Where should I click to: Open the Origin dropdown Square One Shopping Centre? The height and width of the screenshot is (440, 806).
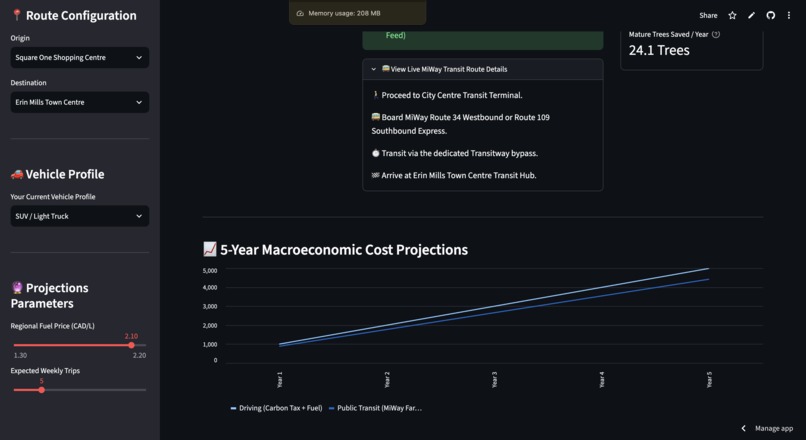click(80, 58)
